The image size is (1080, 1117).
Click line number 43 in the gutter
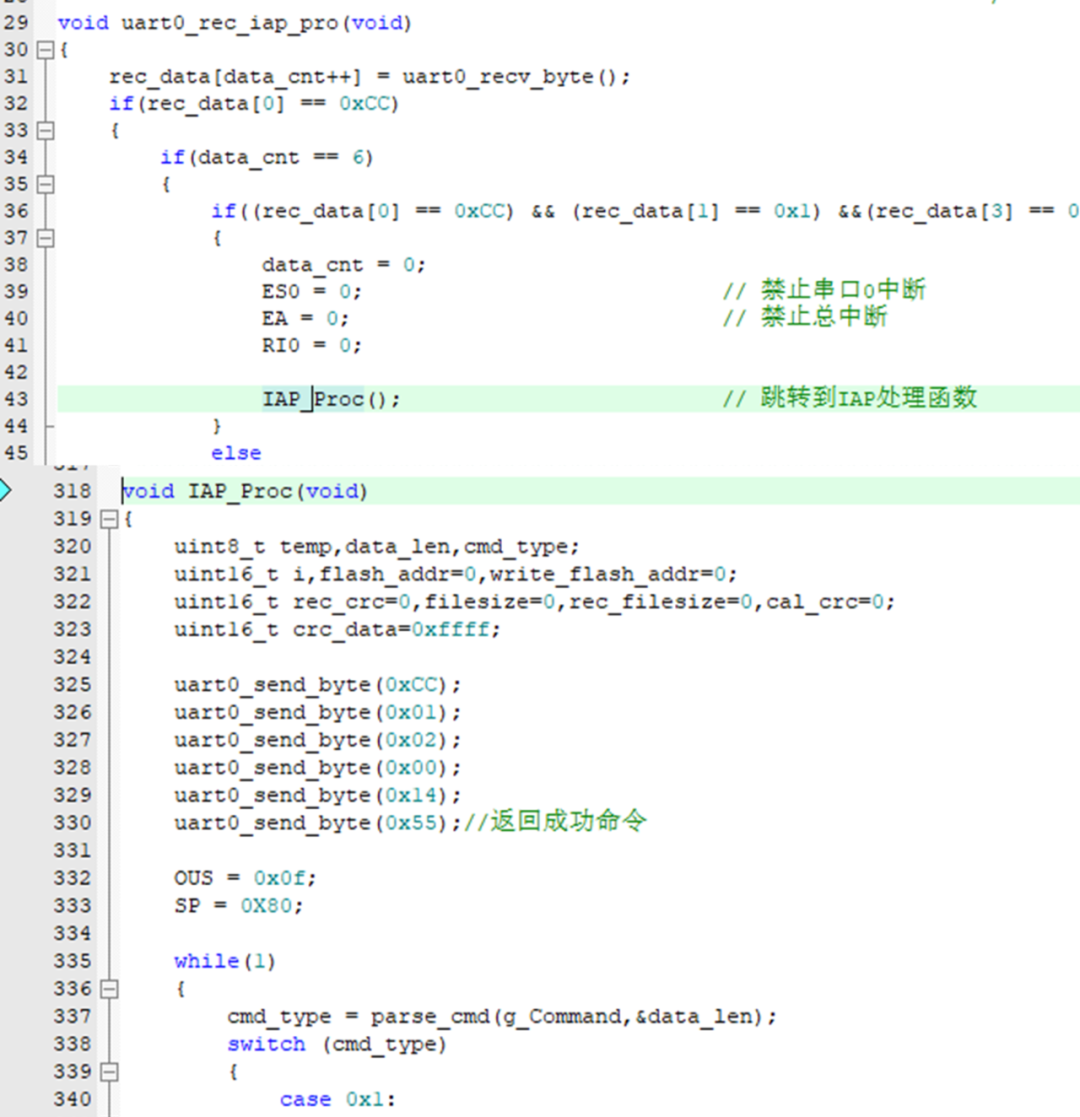point(17,399)
